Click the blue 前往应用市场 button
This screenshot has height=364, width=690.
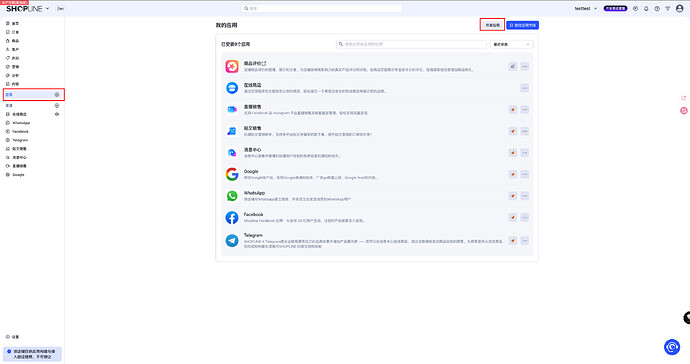tap(522, 25)
